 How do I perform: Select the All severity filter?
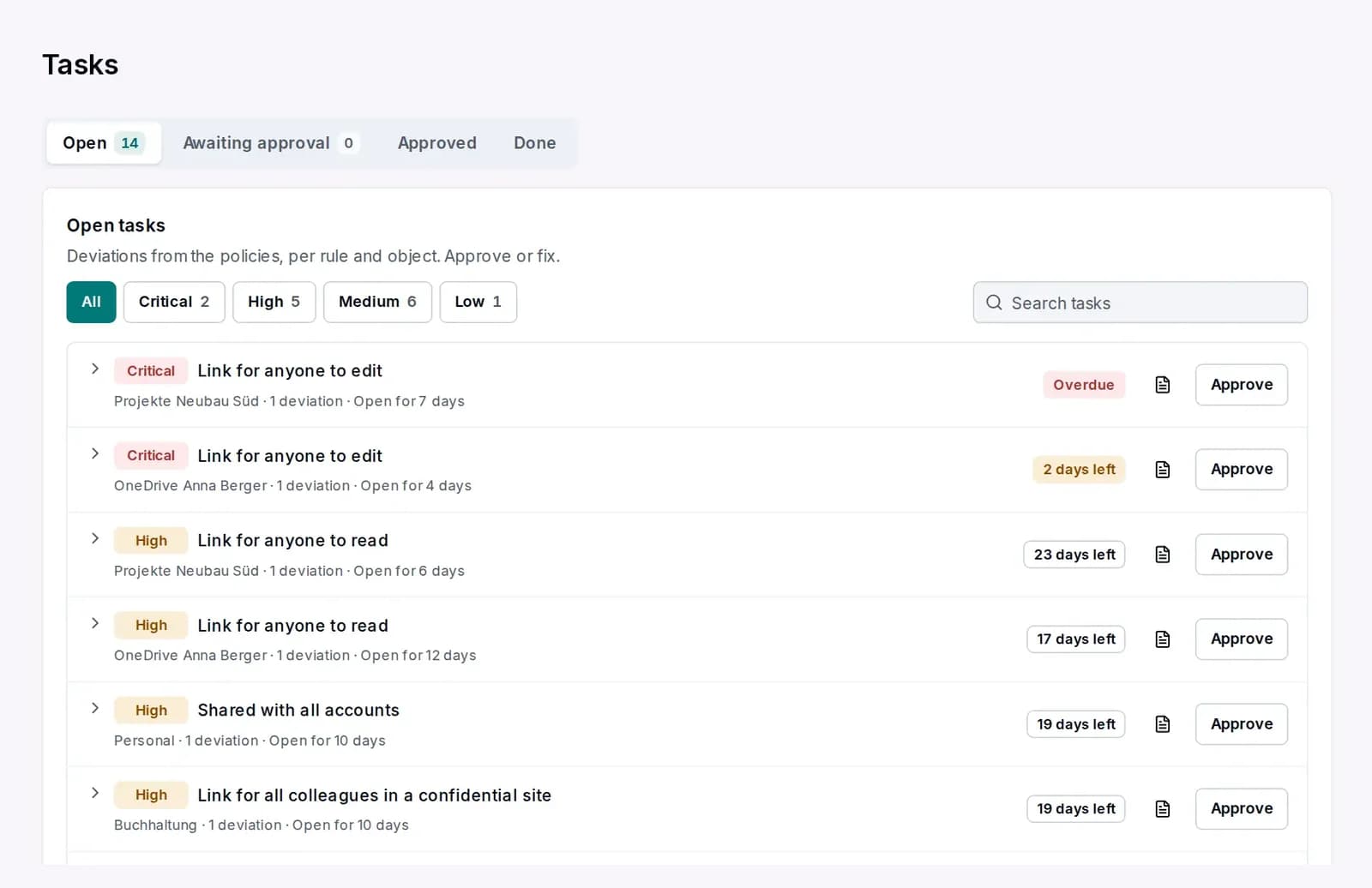pyautogui.click(x=91, y=302)
